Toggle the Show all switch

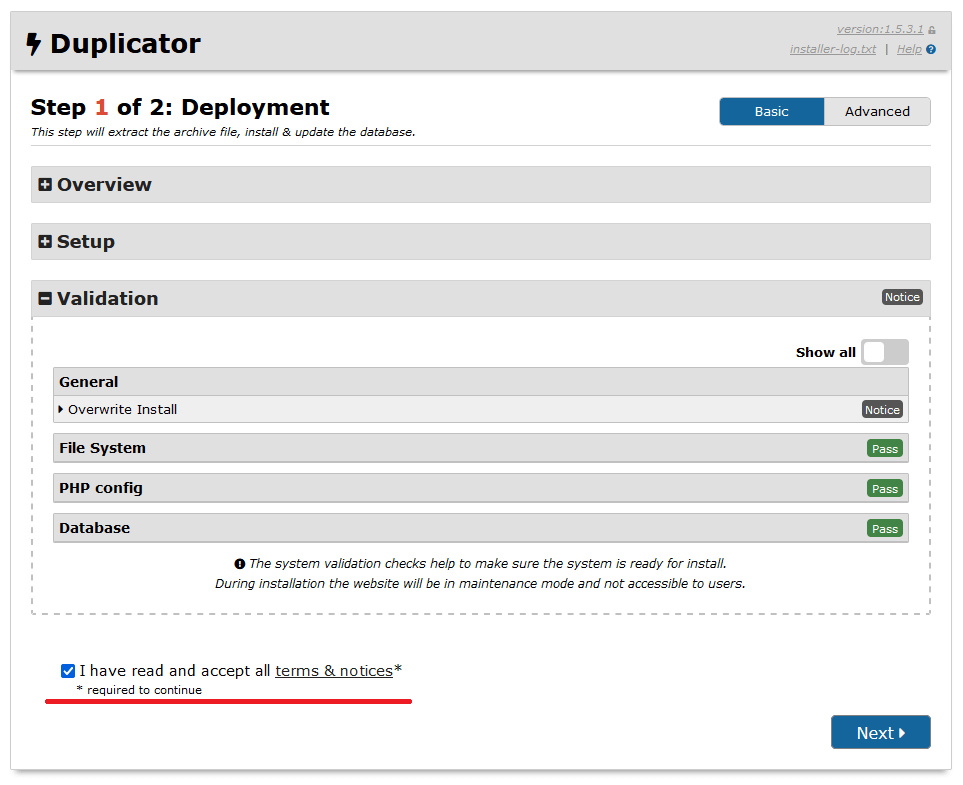(884, 353)
